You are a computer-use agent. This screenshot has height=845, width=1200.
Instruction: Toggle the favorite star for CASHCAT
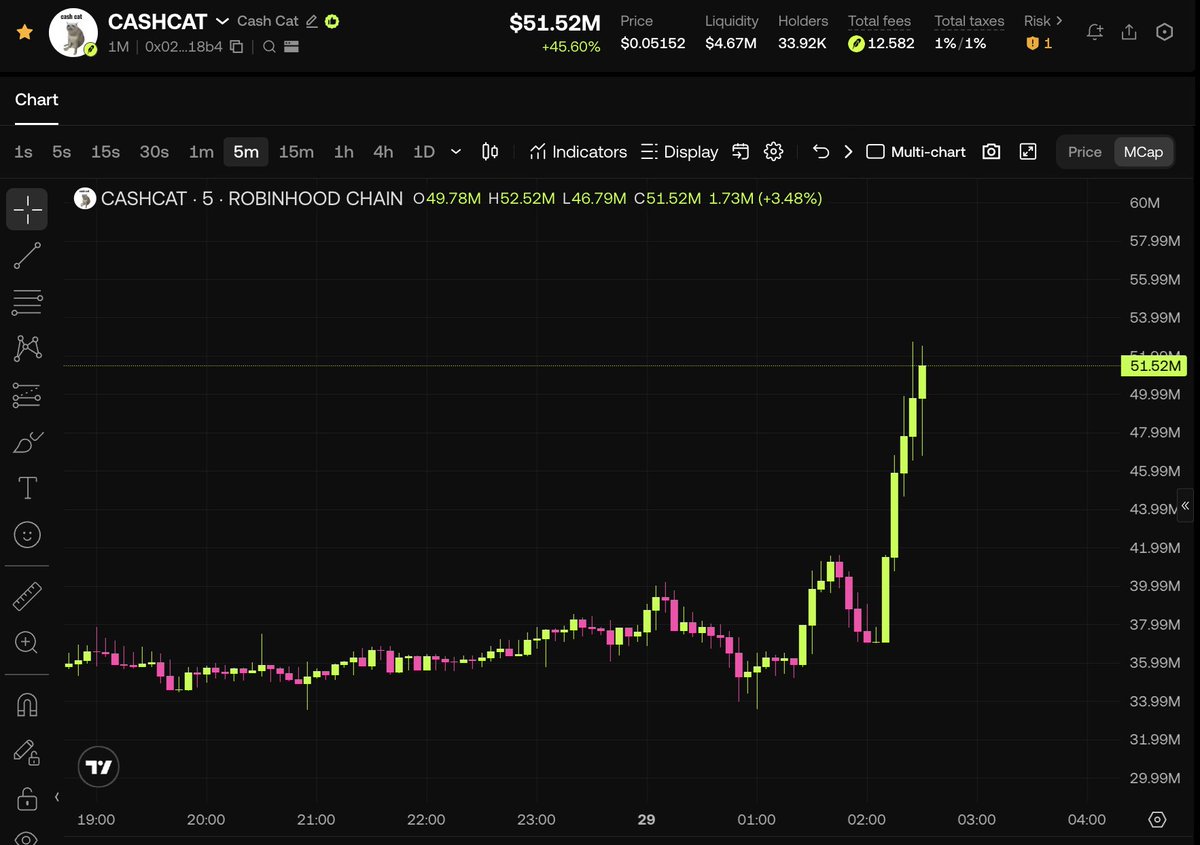pyautogui.click(x=25, y=33)
